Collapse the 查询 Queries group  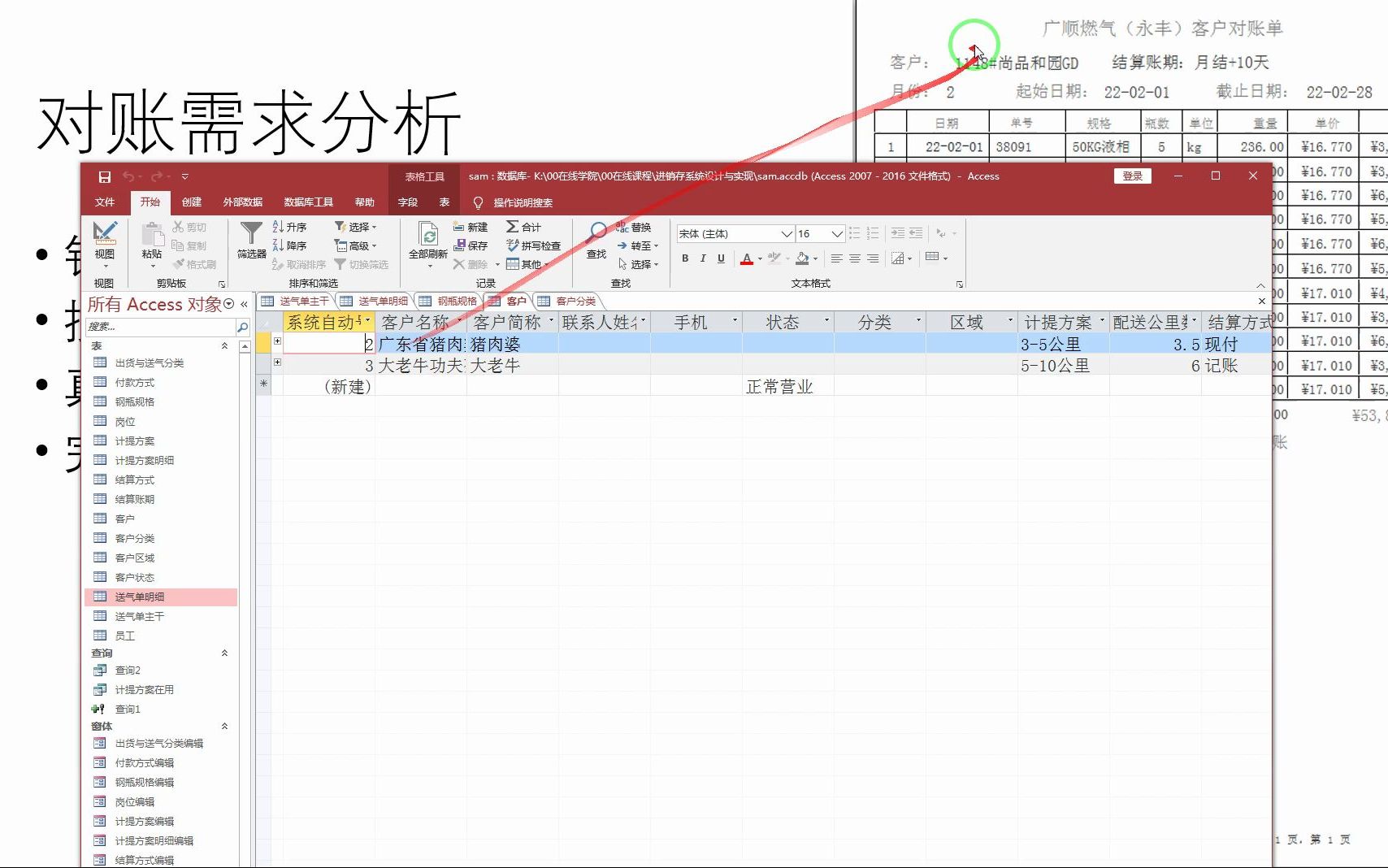pos(224,653)
